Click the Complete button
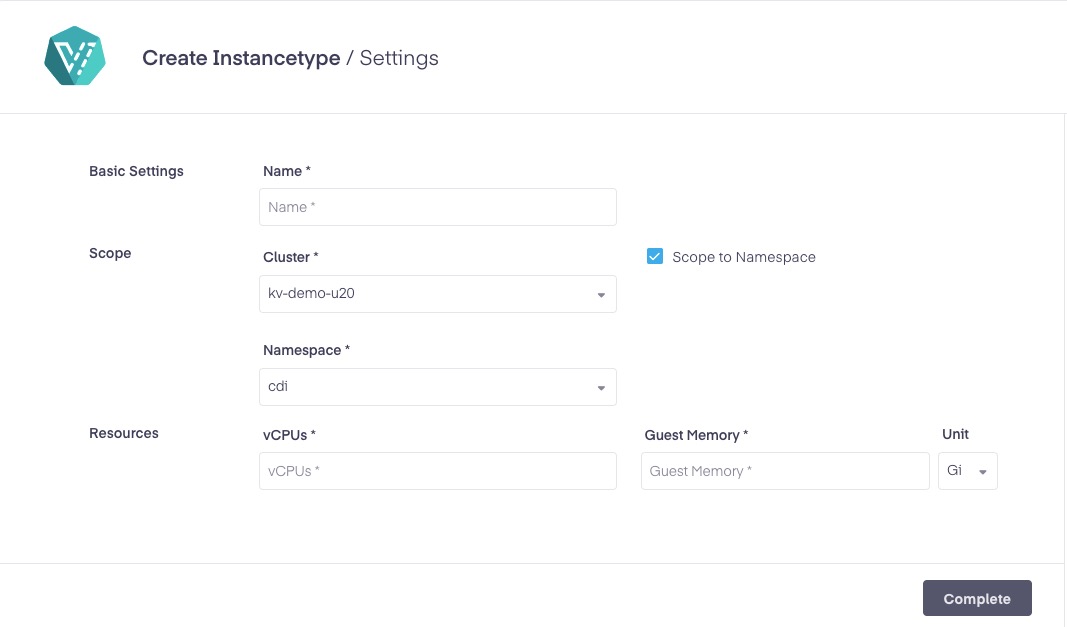This screenshot has width=1067, height=627. [x=977, y=598]
